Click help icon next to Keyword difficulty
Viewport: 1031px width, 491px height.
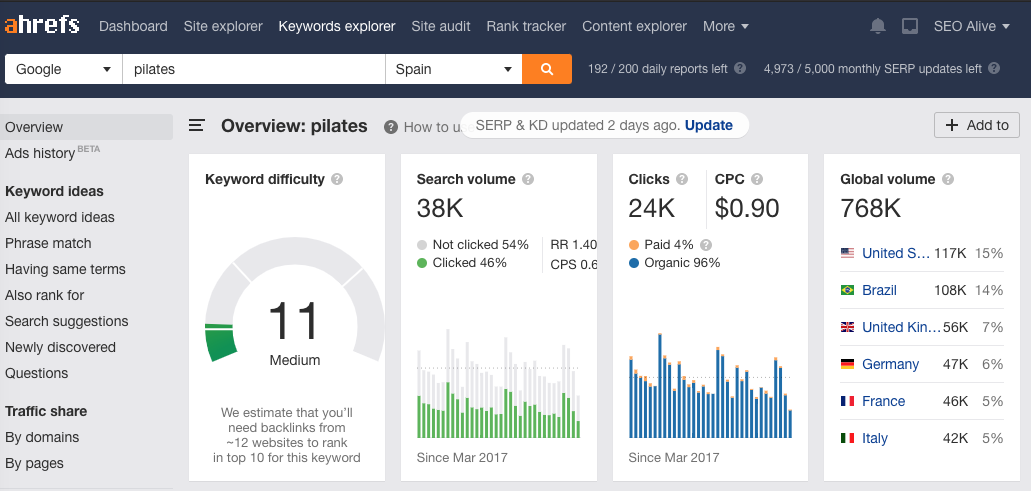[x=337, y=180]
